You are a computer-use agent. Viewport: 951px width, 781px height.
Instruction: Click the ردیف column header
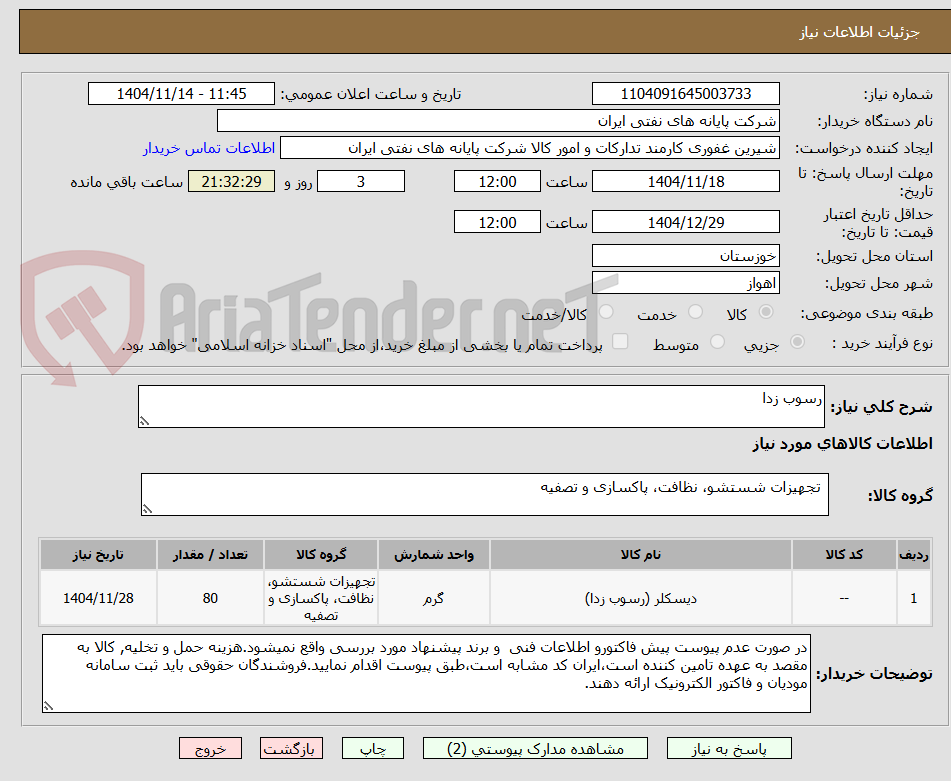click(914, 555)
